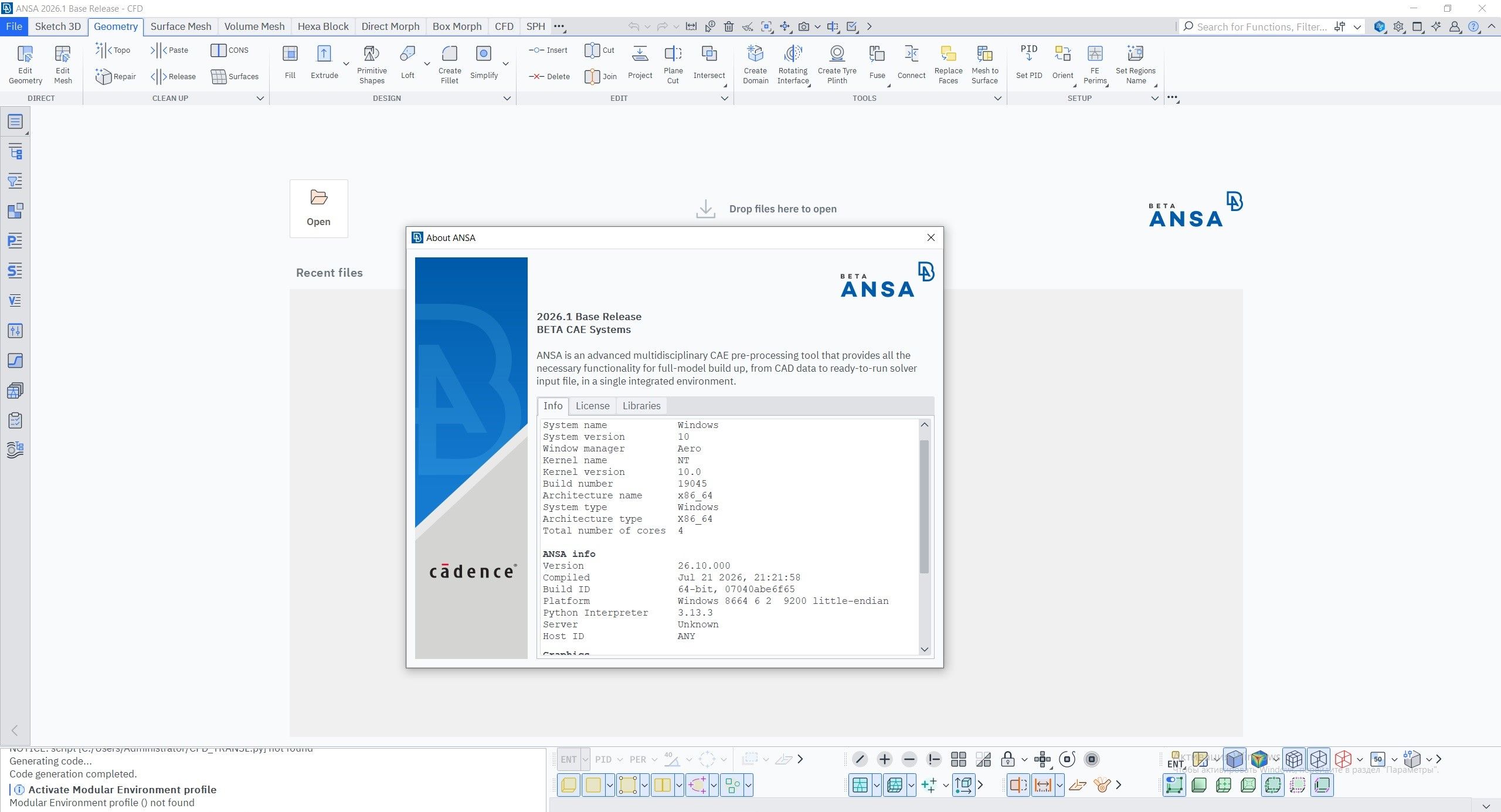Open the Edit Geometry tool
The height and width of the screenshot is (812, 1501).
25,64
